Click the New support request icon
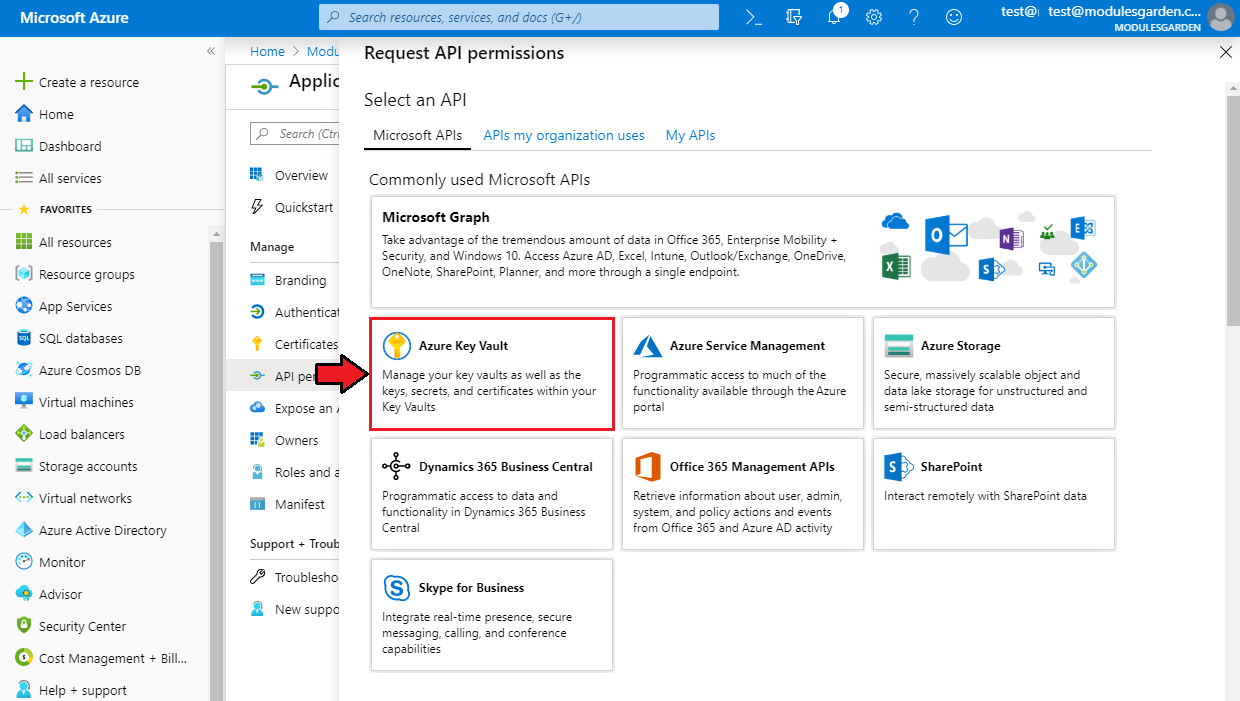This screenshot has width=1240, height=701. 257,609
